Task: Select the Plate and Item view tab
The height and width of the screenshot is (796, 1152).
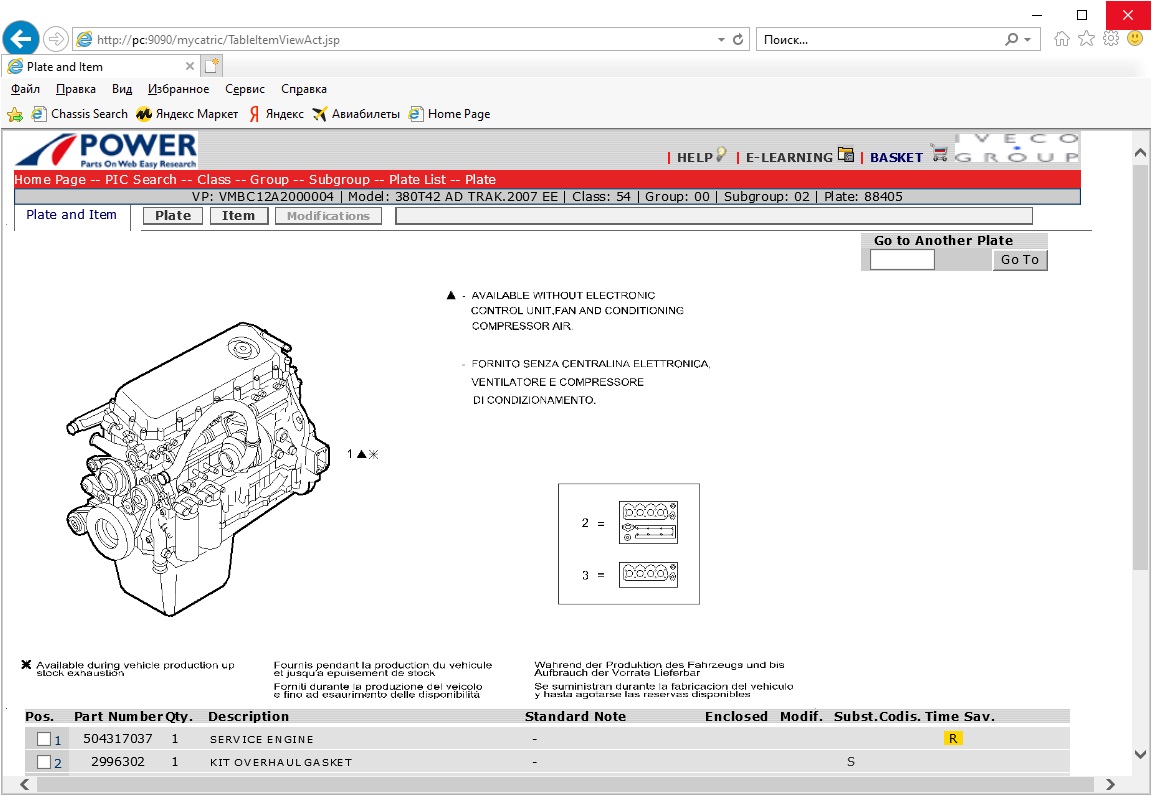Action: [x=71, y=215]
